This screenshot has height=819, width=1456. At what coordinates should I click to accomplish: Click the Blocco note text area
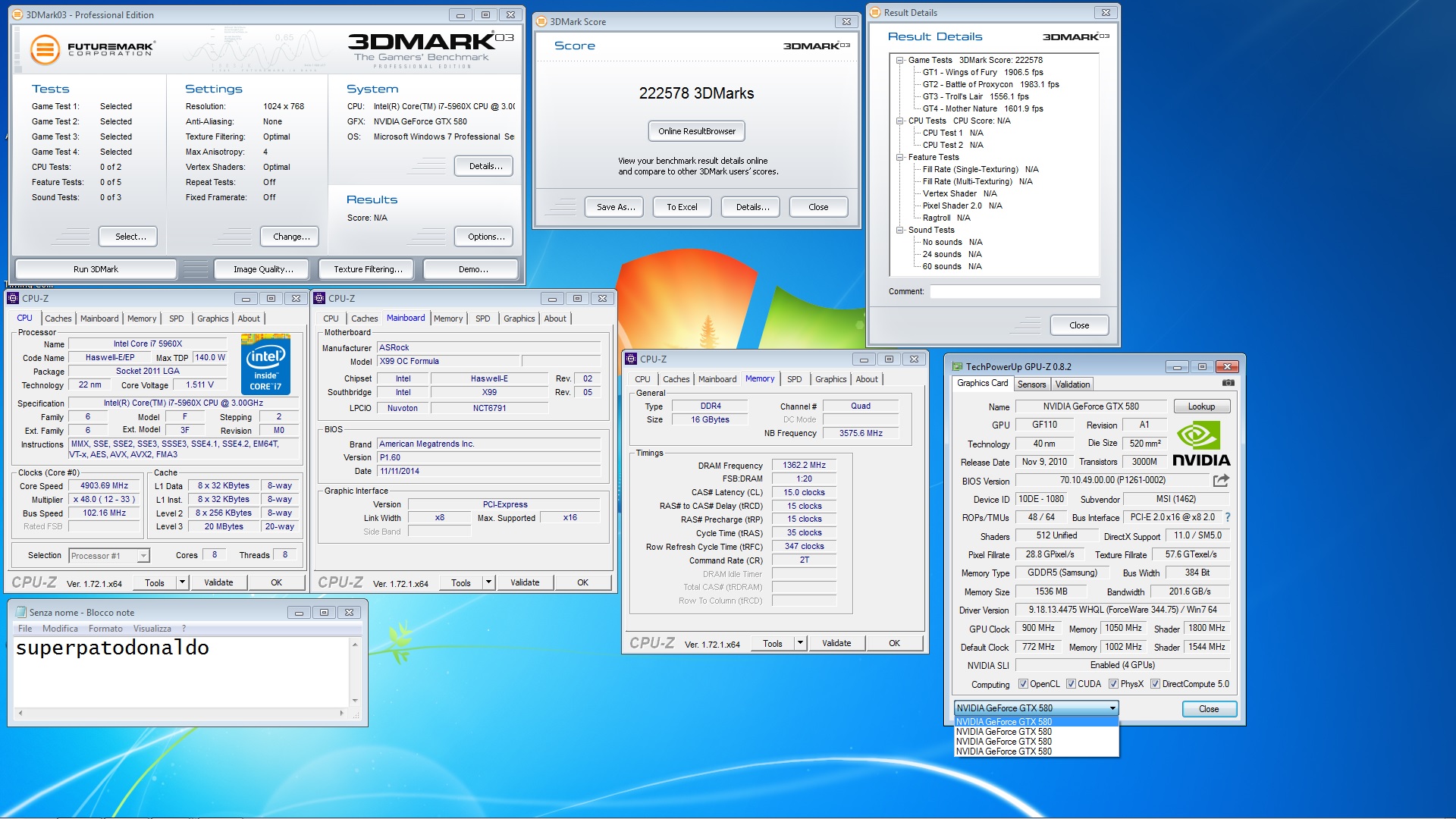(182, 672)
